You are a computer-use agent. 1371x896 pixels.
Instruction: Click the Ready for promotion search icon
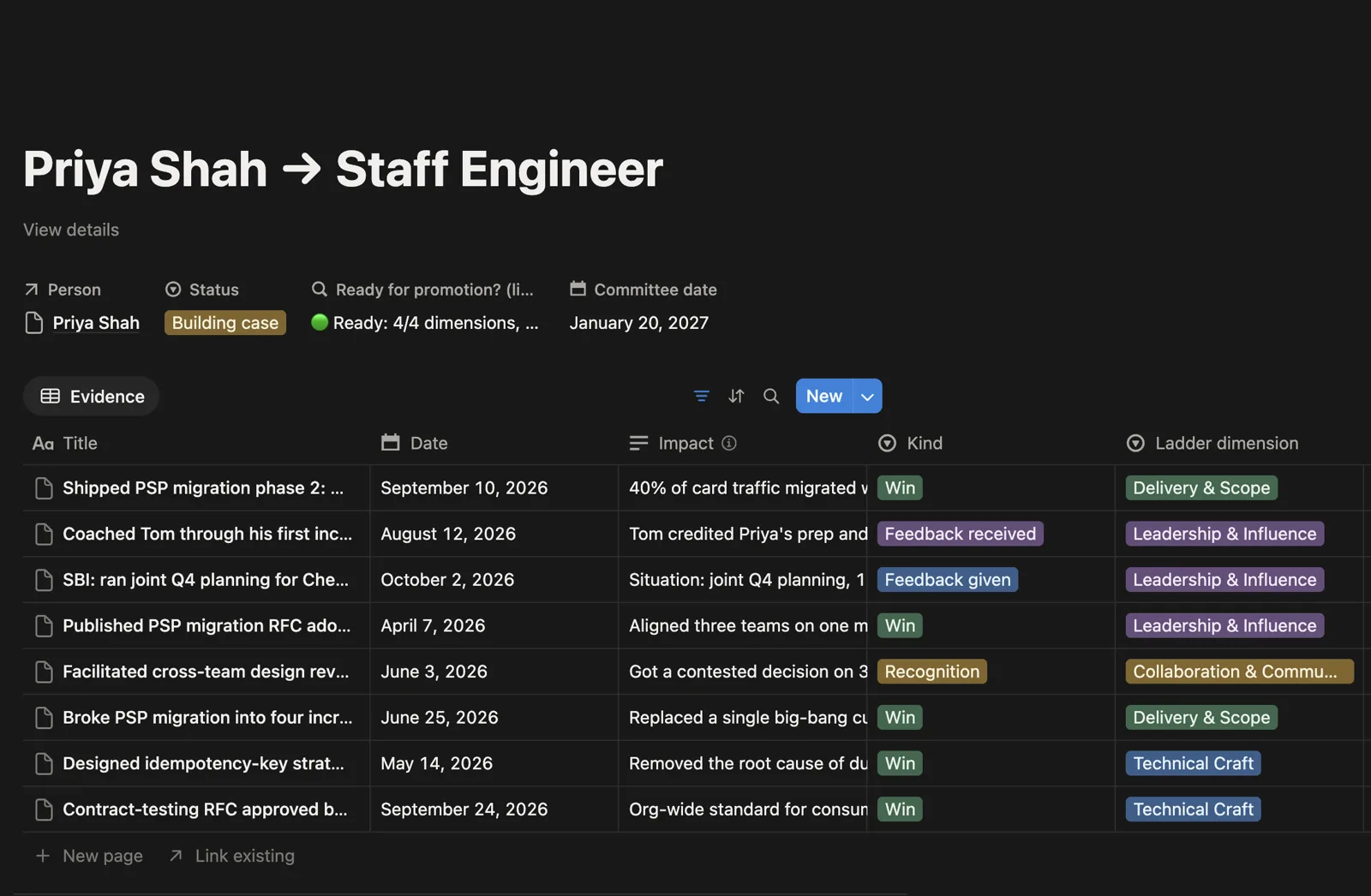point(320,289)
